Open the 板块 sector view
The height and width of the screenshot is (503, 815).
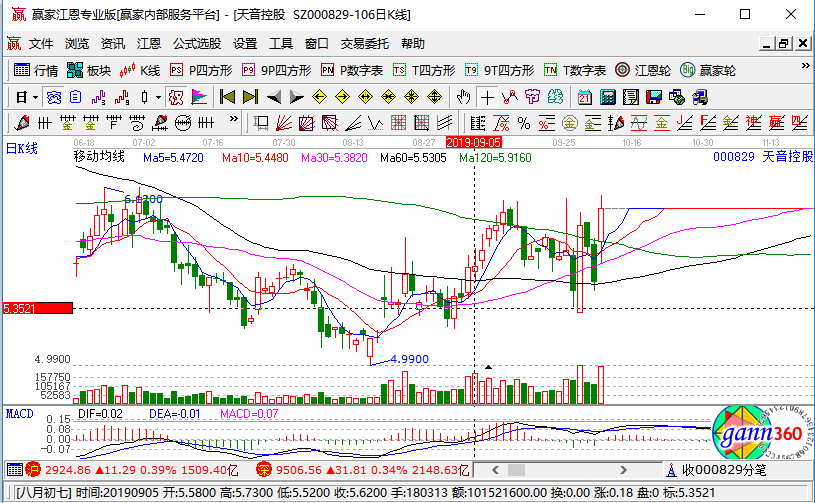(x=89, y=70)
